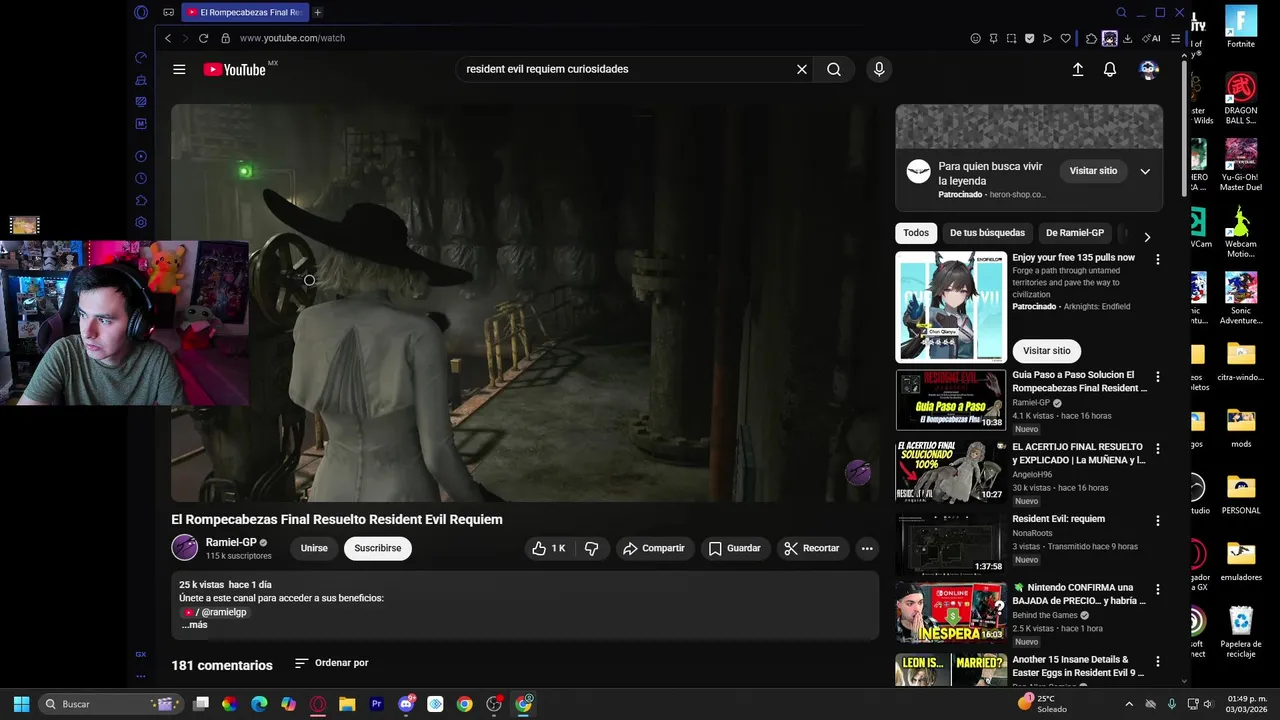1280x720 pixels.
Task: Share the video with Compartir
Action: click(654, 548)
